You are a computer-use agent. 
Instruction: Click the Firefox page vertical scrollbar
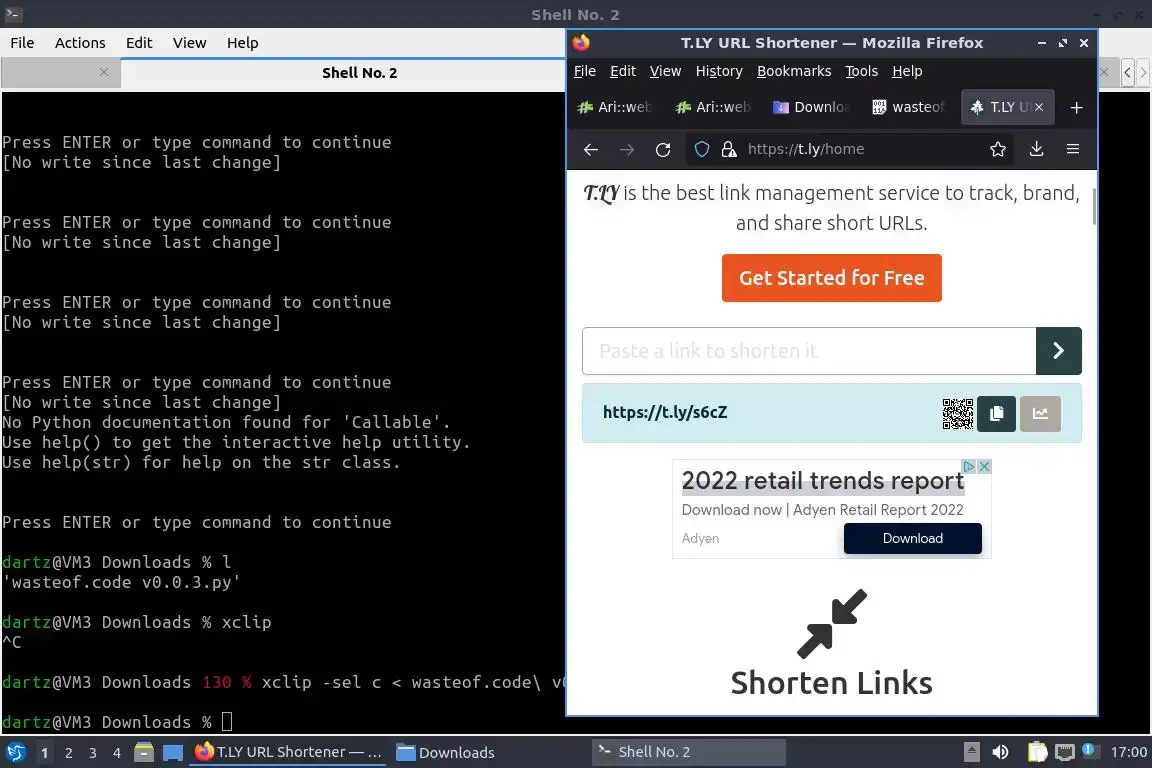1093,207
